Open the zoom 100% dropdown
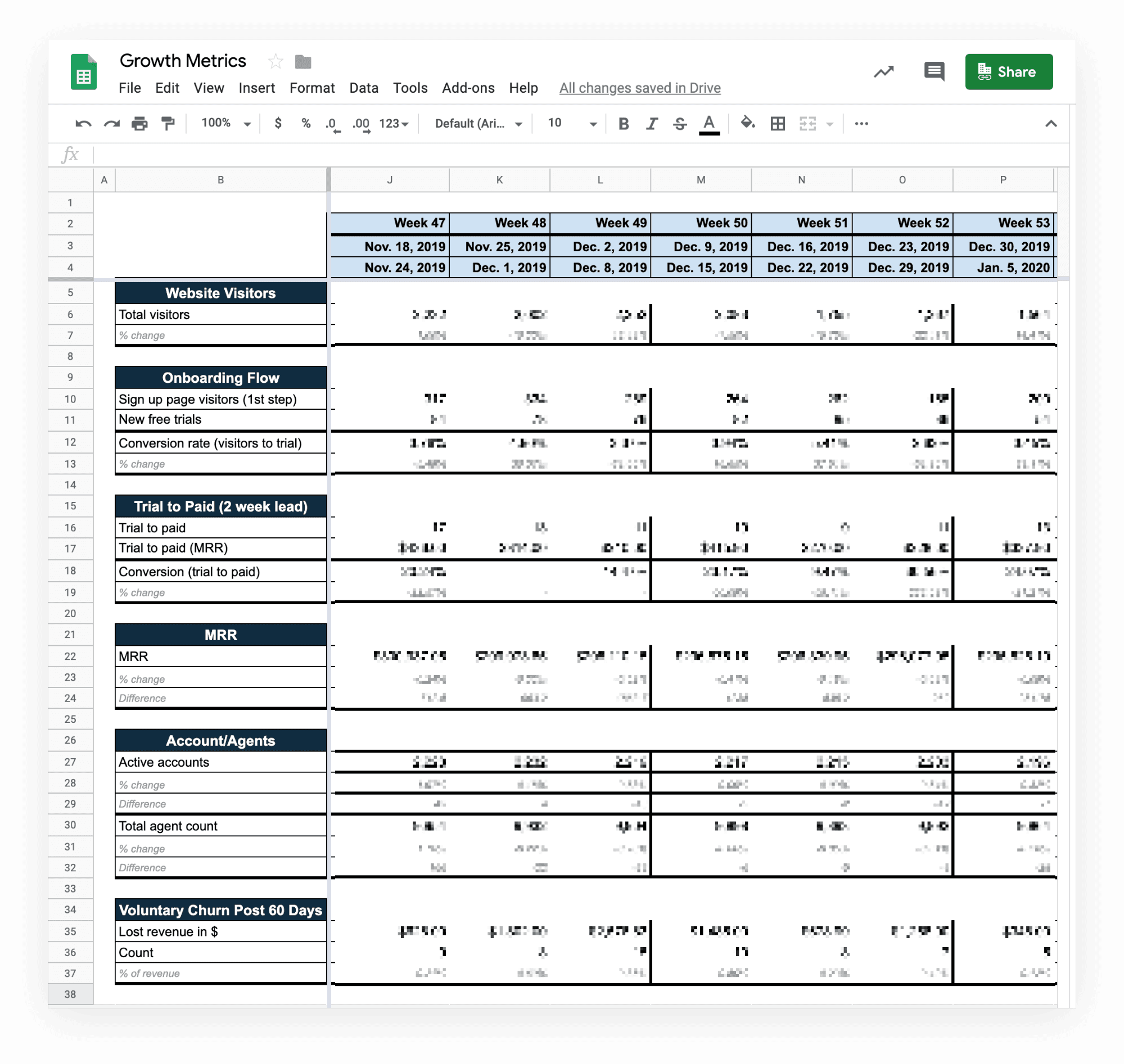Viewport: 1124px width, 1064px height. click(226, 123)
